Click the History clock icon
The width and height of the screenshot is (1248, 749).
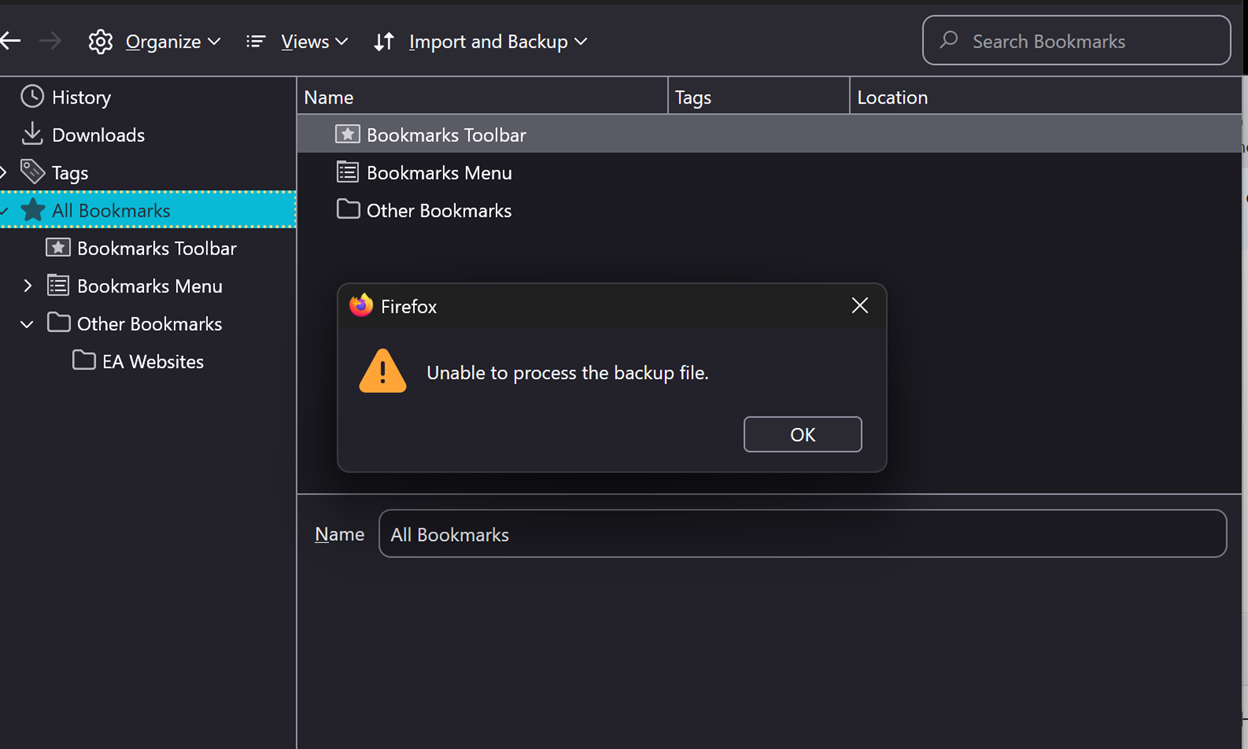coord(33,97)
